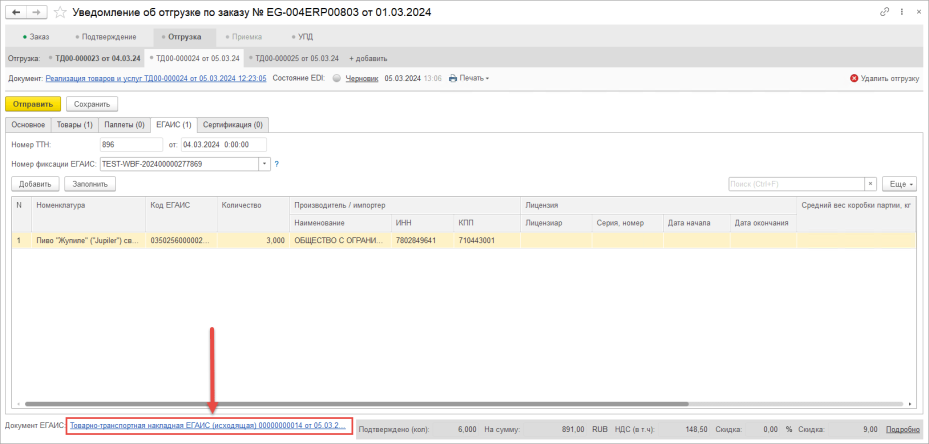Click + добавить to add a shipment

tap(368, 58)
